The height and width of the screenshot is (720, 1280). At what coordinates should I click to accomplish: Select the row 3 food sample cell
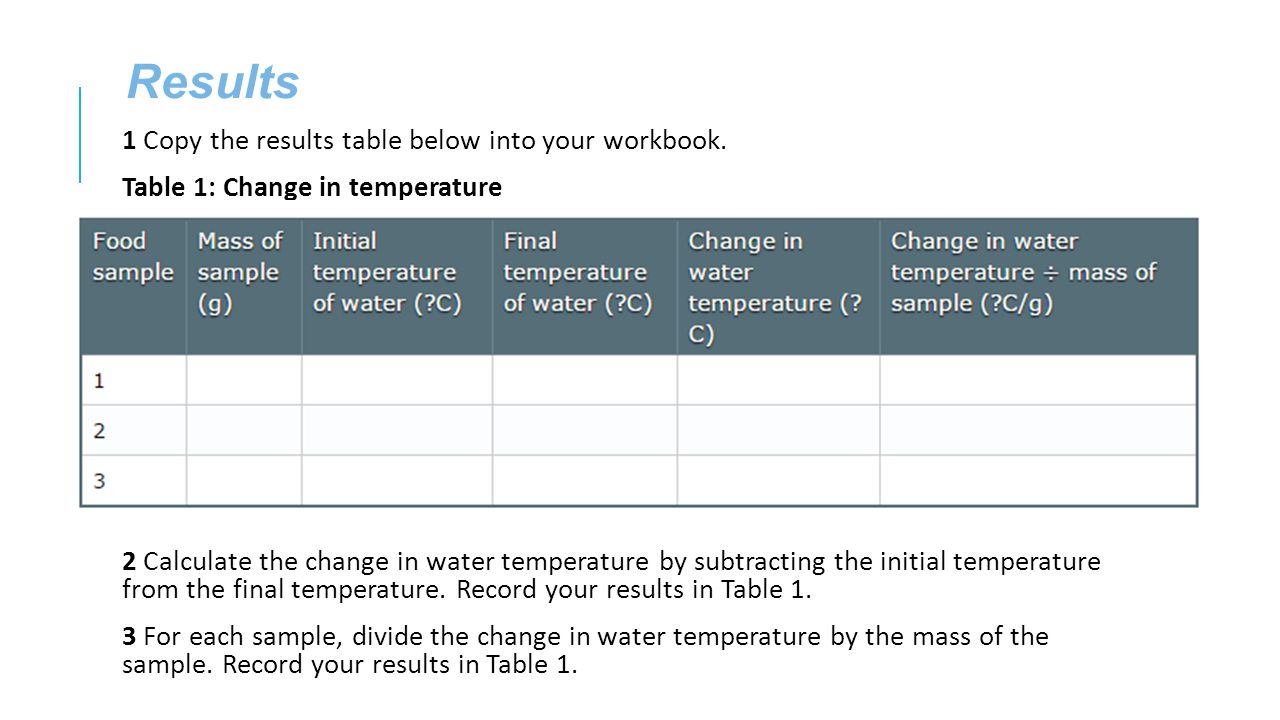click(x=133, y=480)
